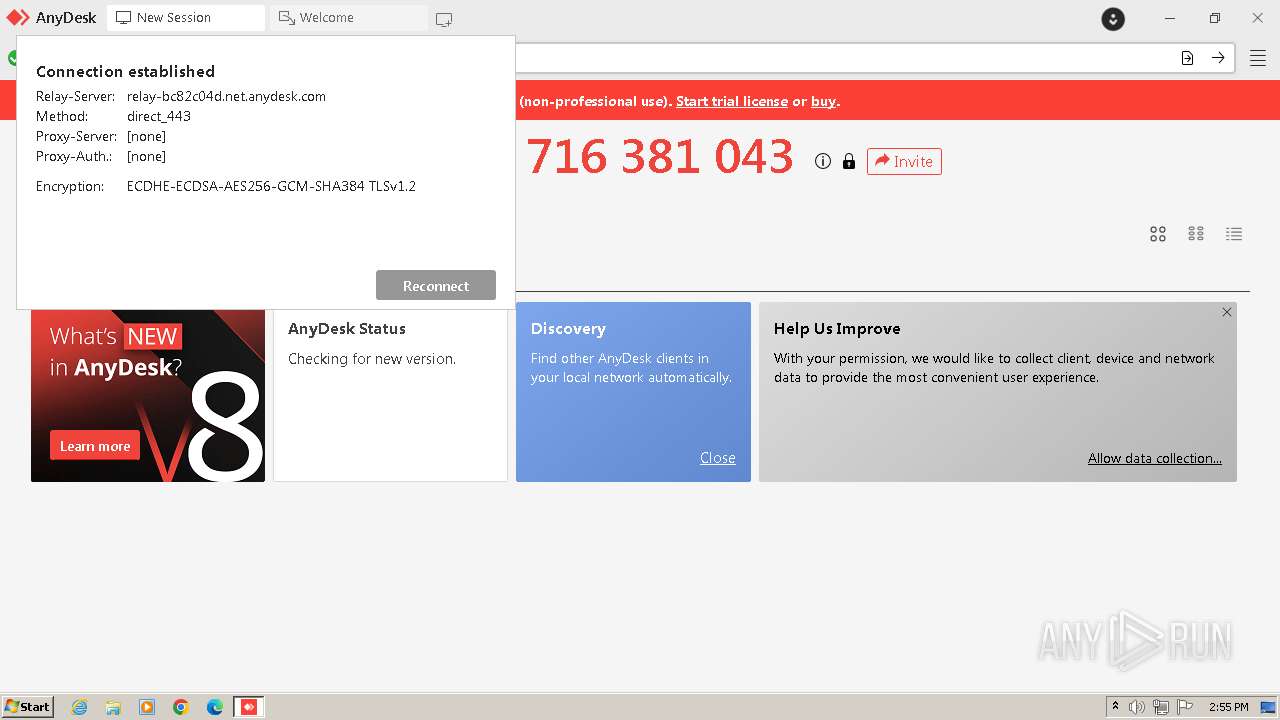Select the small tiles view icon
The width and height of the screenshot is (1280, 720).
[1196, 234]
